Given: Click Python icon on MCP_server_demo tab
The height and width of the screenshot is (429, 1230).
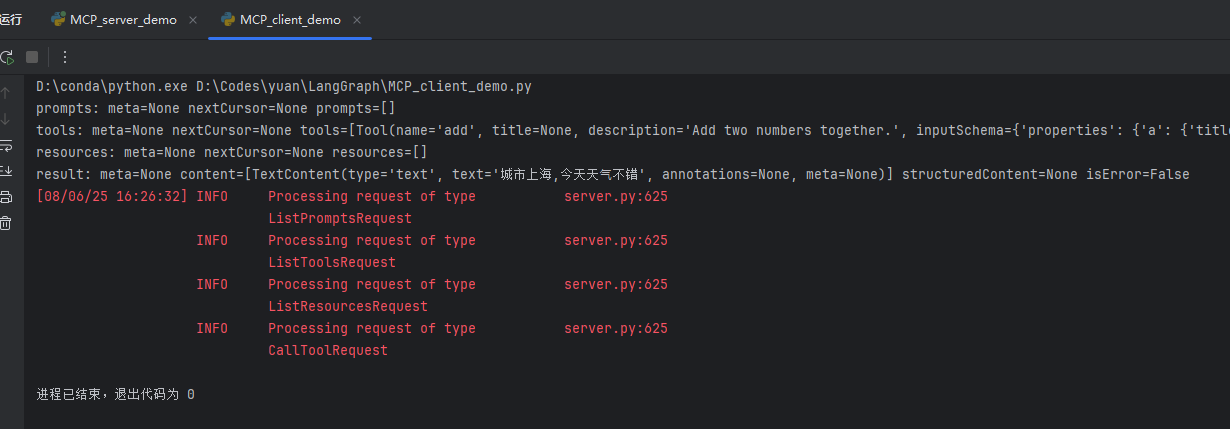Looking at the screenshot, I should click(x=58, y=20).
